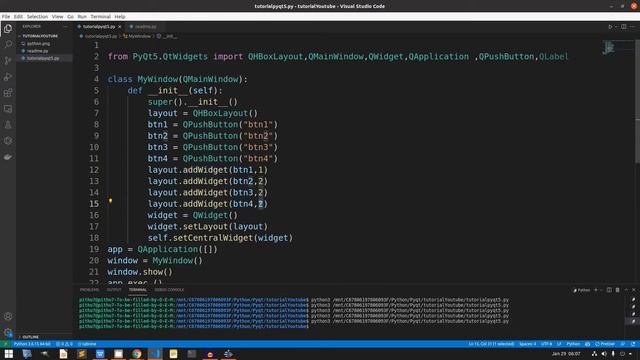640x360 pixels.
Task: Open Google Chrome from the taskbar
Action: coord(137,353)
